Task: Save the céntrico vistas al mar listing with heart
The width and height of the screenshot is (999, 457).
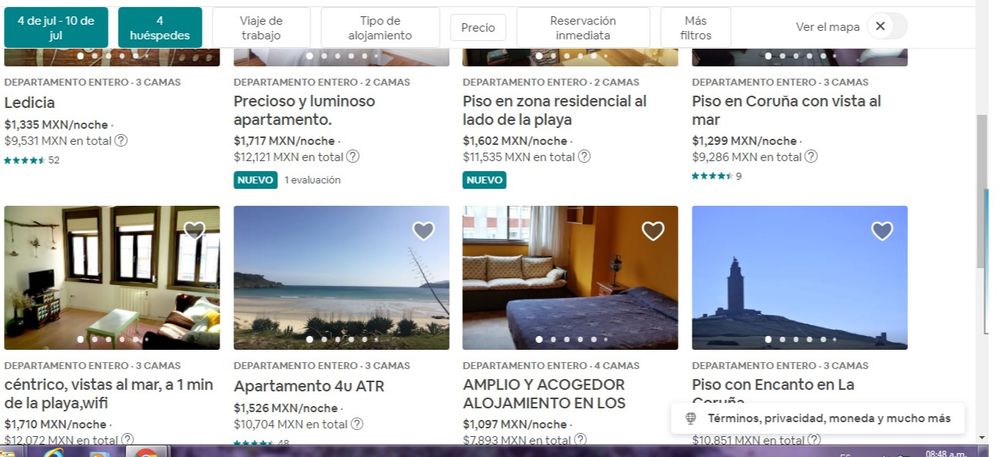Action: tap(194, 231)
